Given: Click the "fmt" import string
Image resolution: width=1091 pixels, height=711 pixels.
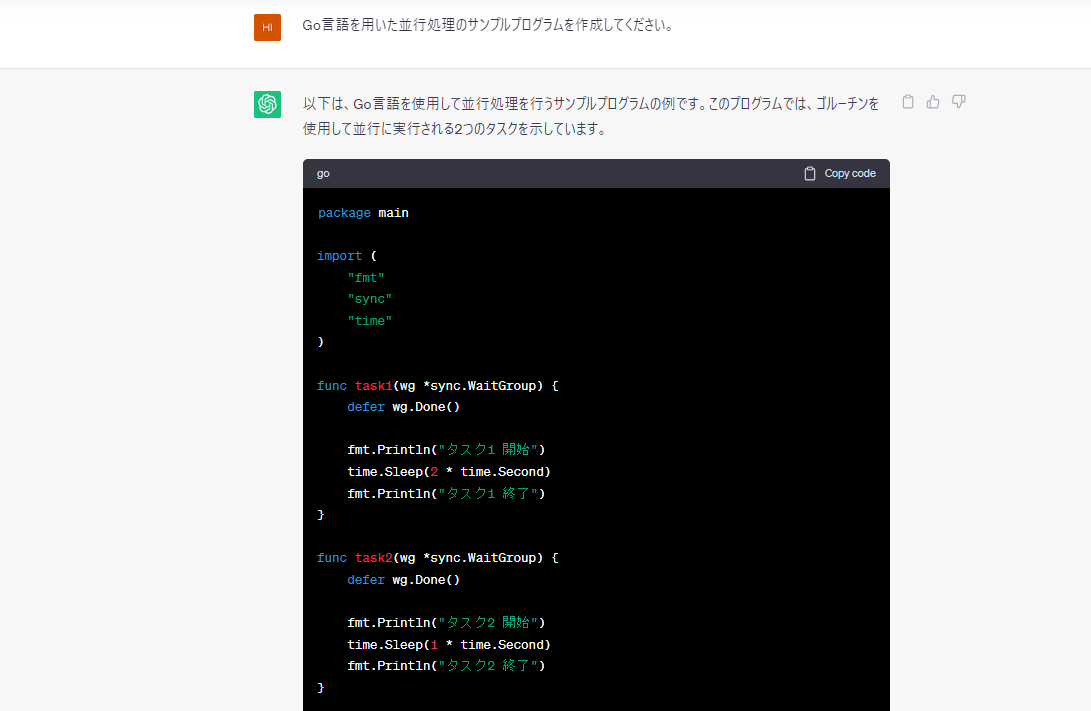Looking at the screenshot, I should [366, 278].
